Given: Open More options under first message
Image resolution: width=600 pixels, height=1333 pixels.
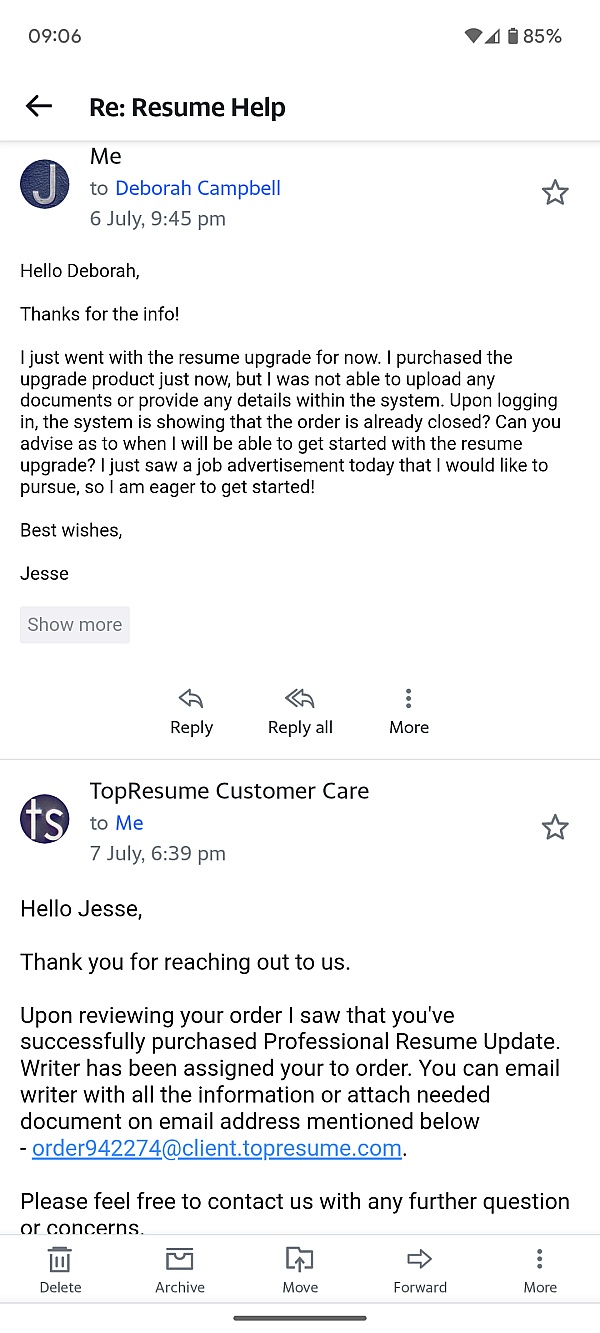Looking at the screenshot, I should tap(408, 711).
